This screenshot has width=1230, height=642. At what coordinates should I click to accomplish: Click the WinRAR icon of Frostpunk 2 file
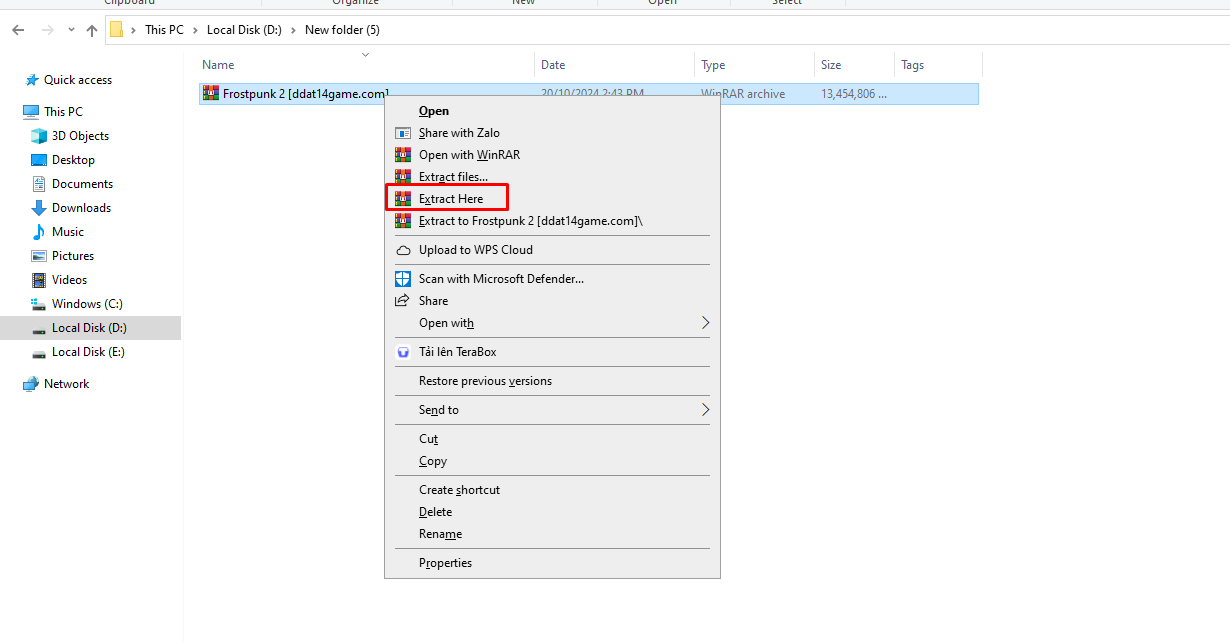pos(211,93)
